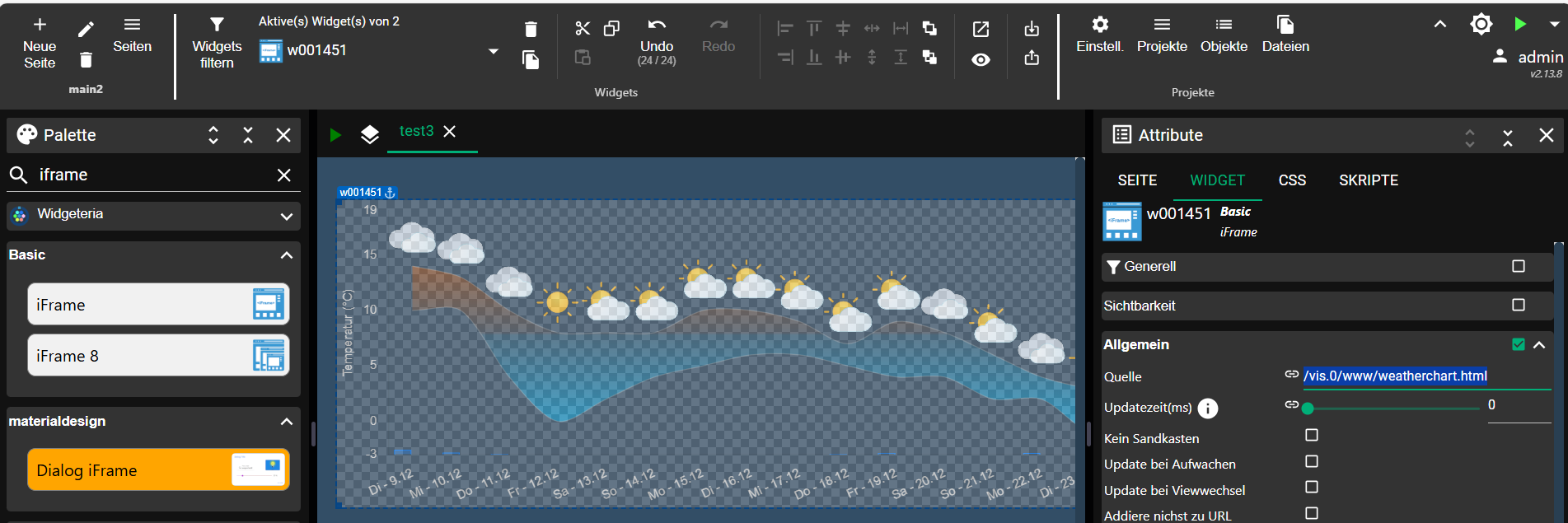Select the Dialog iFrame widget
Image resolution: width=1568 pixels, height=523 pixels.
pos(158,469)
